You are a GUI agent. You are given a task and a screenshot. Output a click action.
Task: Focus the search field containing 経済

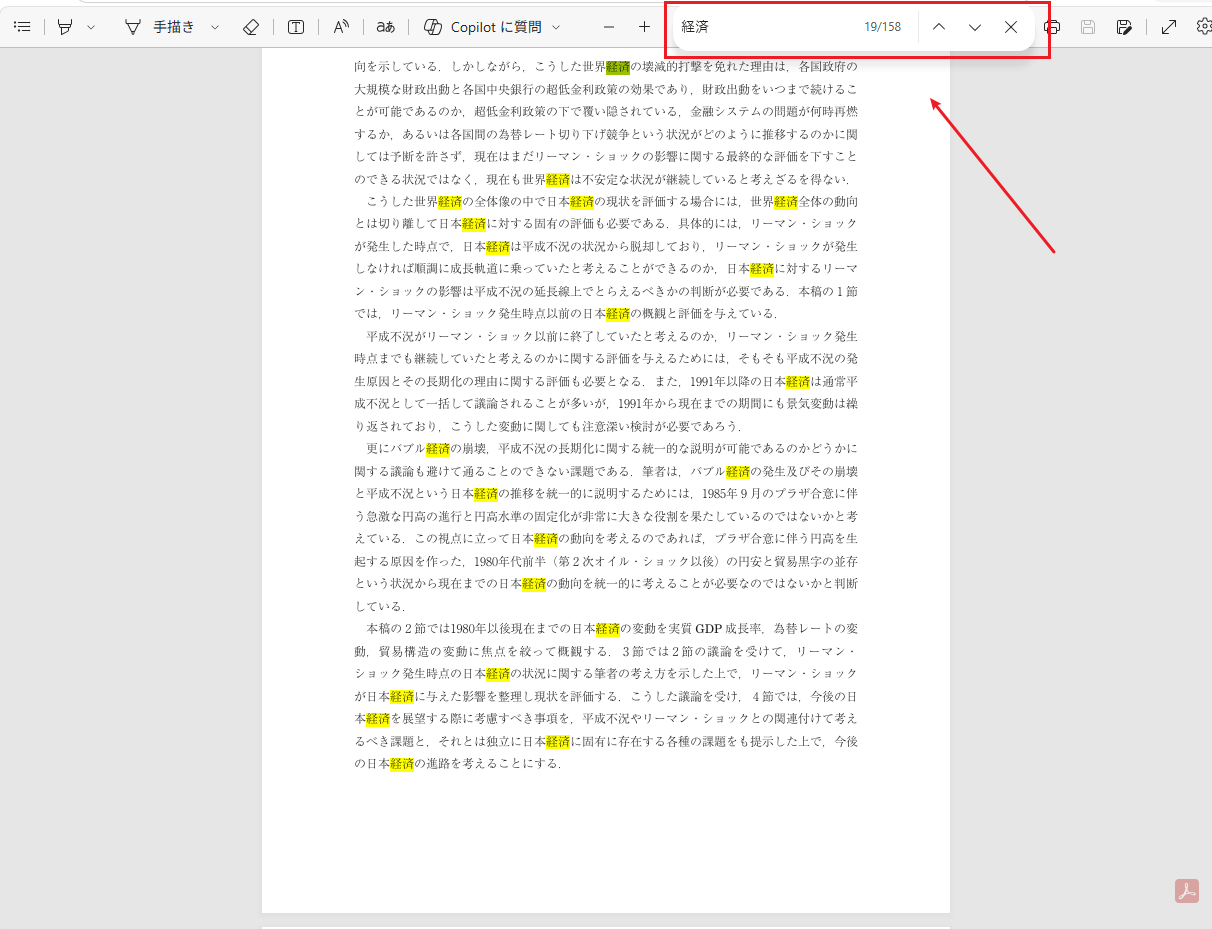click(765, 27)
